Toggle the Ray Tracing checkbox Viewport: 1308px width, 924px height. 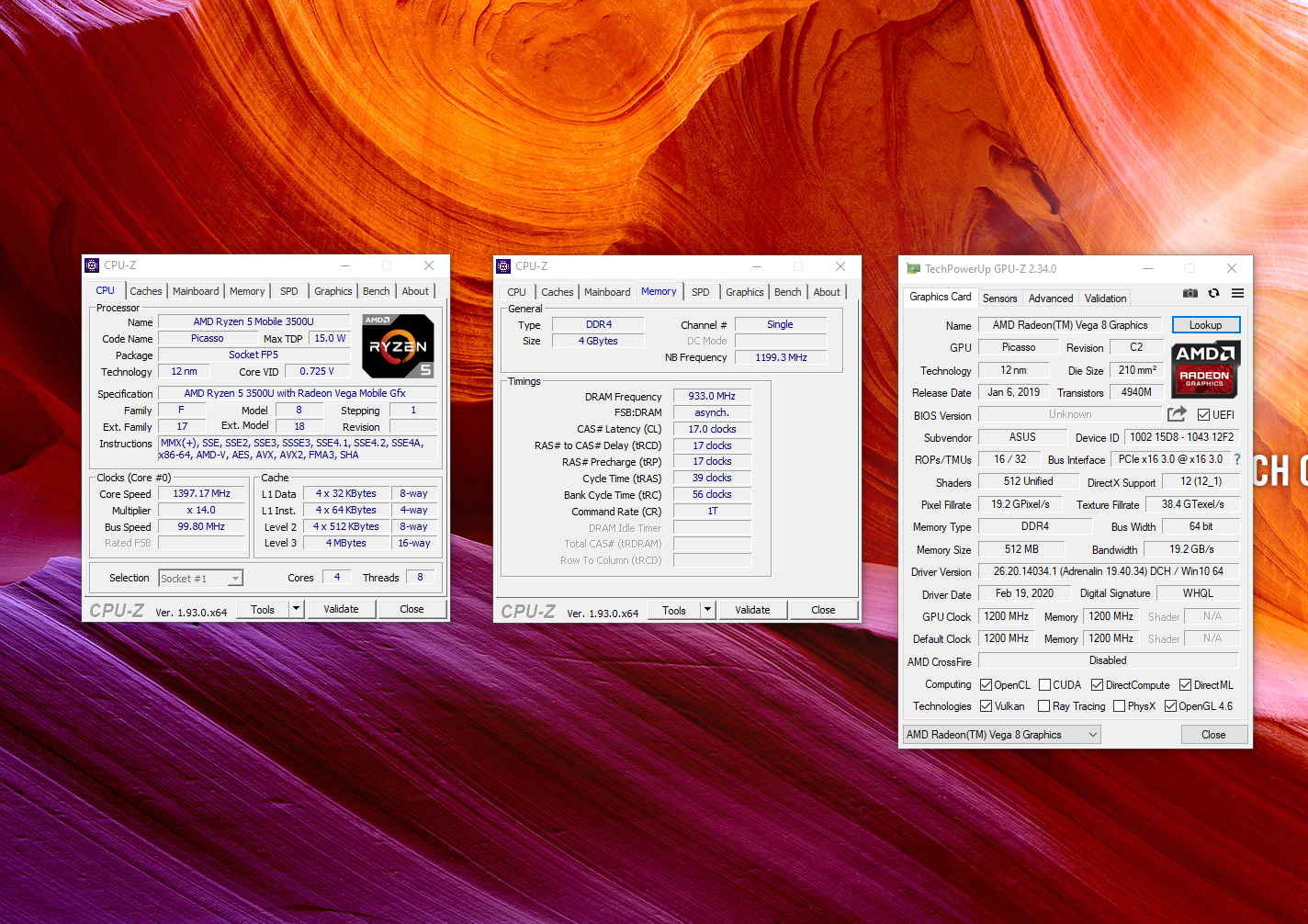click(x=1043, y=706)
